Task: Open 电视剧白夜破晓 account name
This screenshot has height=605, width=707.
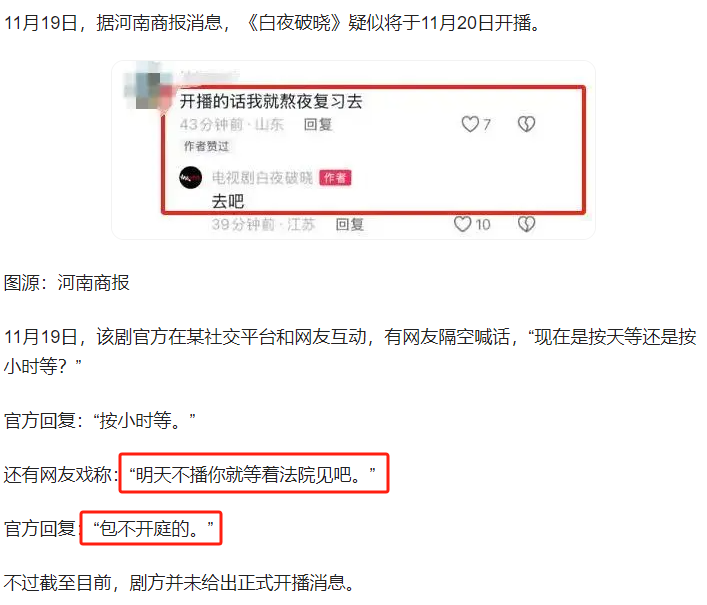Action: click(262, 178)
